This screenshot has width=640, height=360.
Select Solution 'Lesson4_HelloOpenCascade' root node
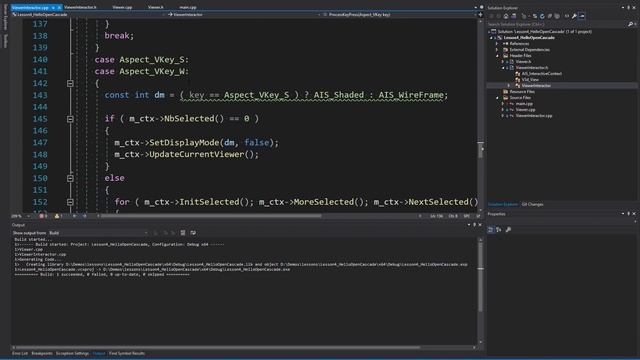click(x=544, y=31)
